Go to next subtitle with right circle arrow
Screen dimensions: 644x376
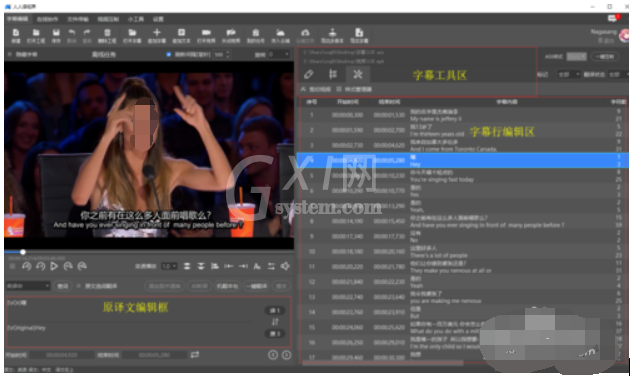pyautogui.click(x=287, y=355)
